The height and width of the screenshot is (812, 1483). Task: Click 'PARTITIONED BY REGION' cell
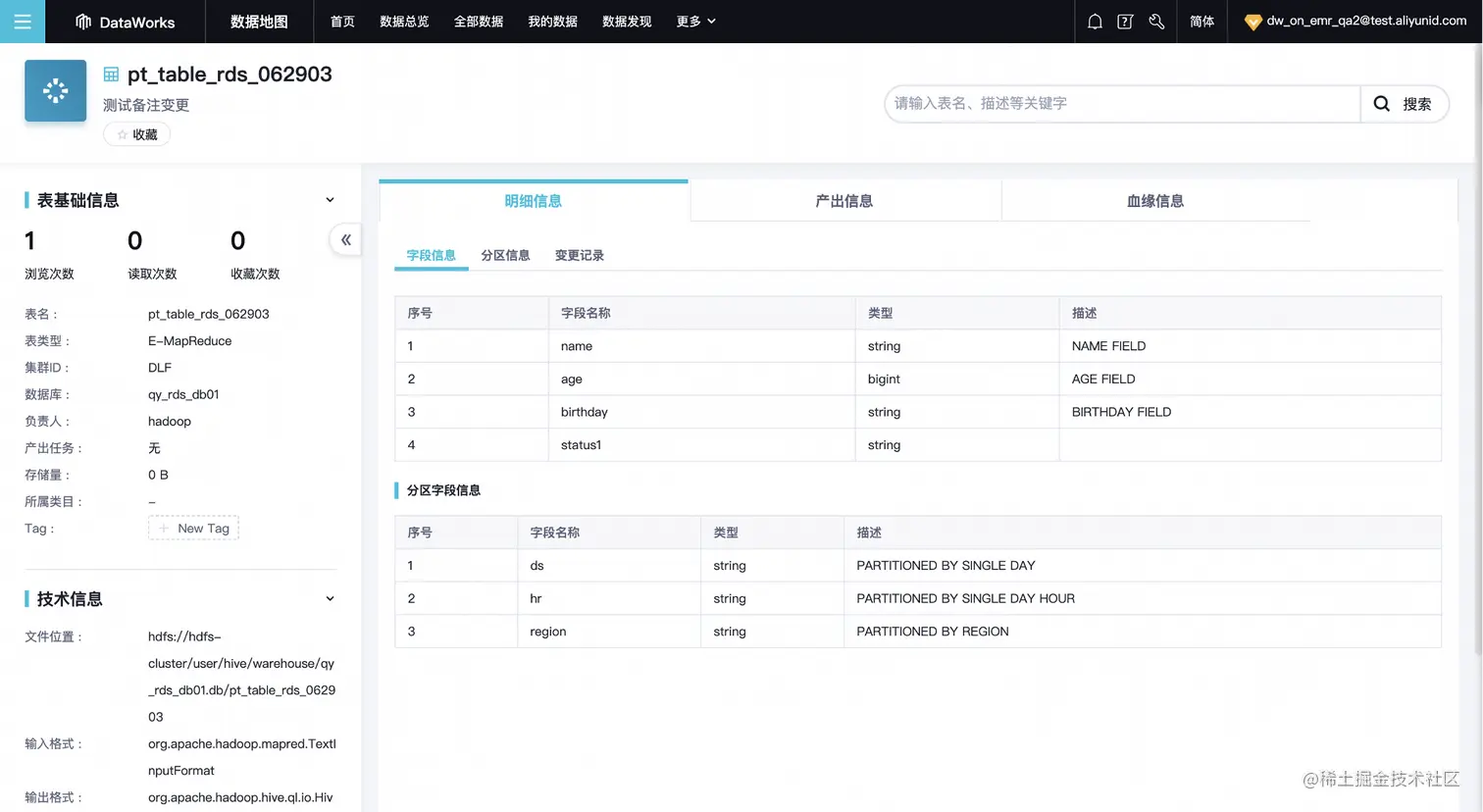[x=1143, y=632]
